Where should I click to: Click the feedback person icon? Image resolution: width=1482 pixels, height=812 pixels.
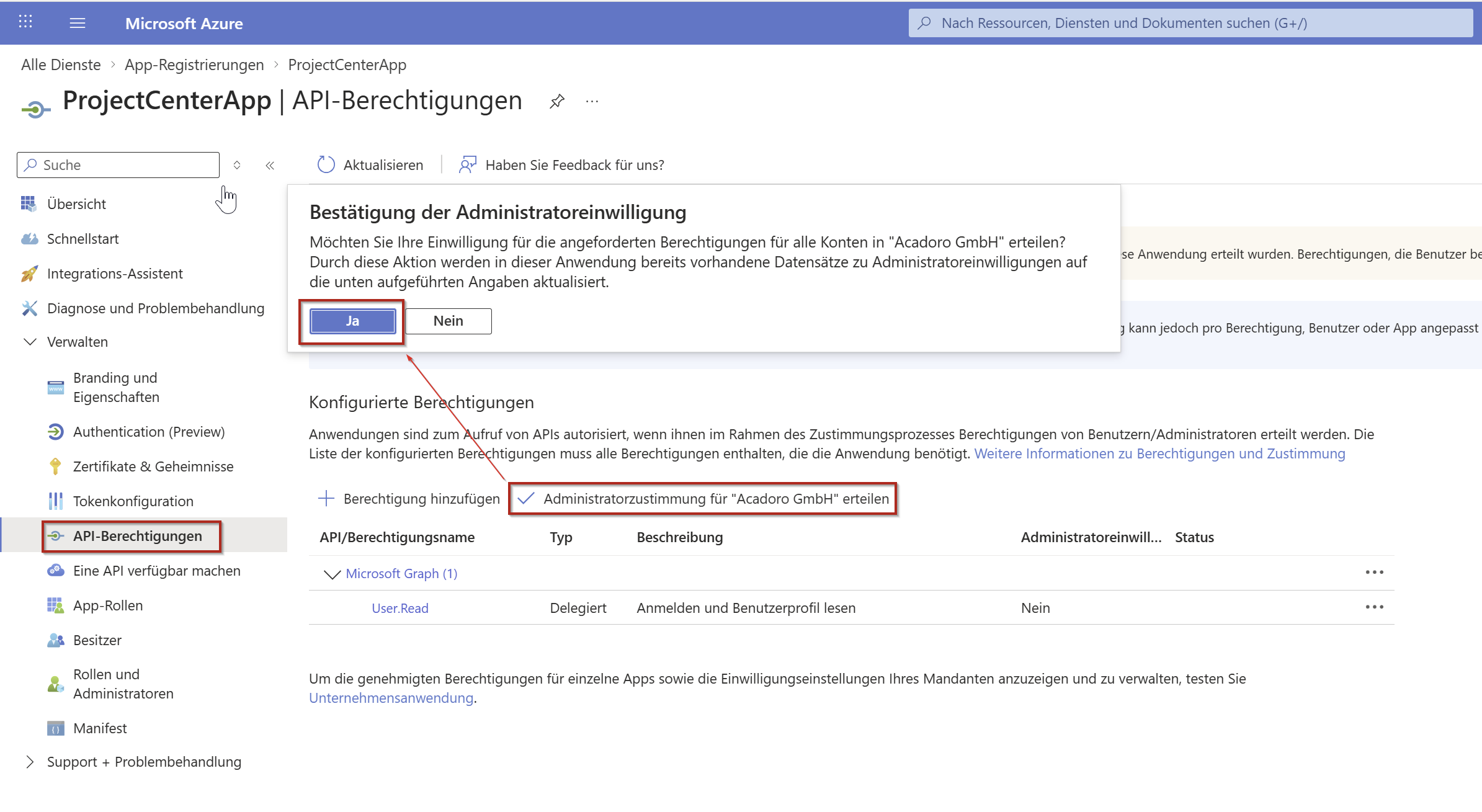point(468,165)
